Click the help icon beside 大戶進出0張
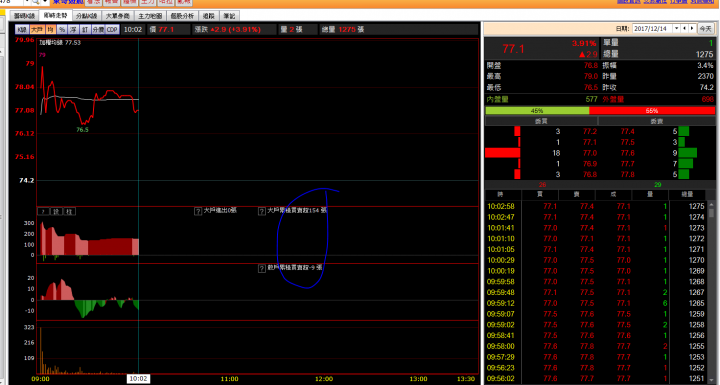 tap(198, 211)
